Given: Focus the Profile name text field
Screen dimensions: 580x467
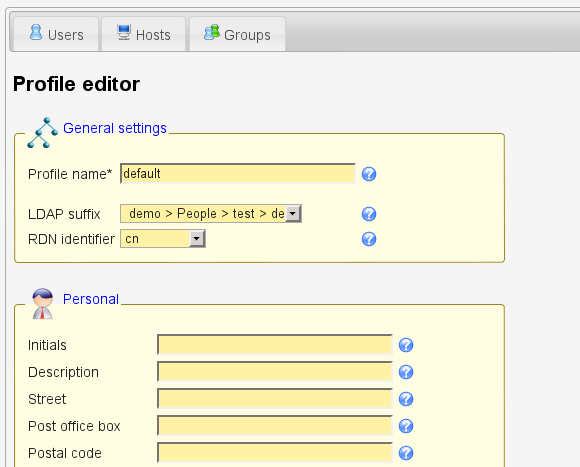Looking at the screenshot, I should click(238, 173).
